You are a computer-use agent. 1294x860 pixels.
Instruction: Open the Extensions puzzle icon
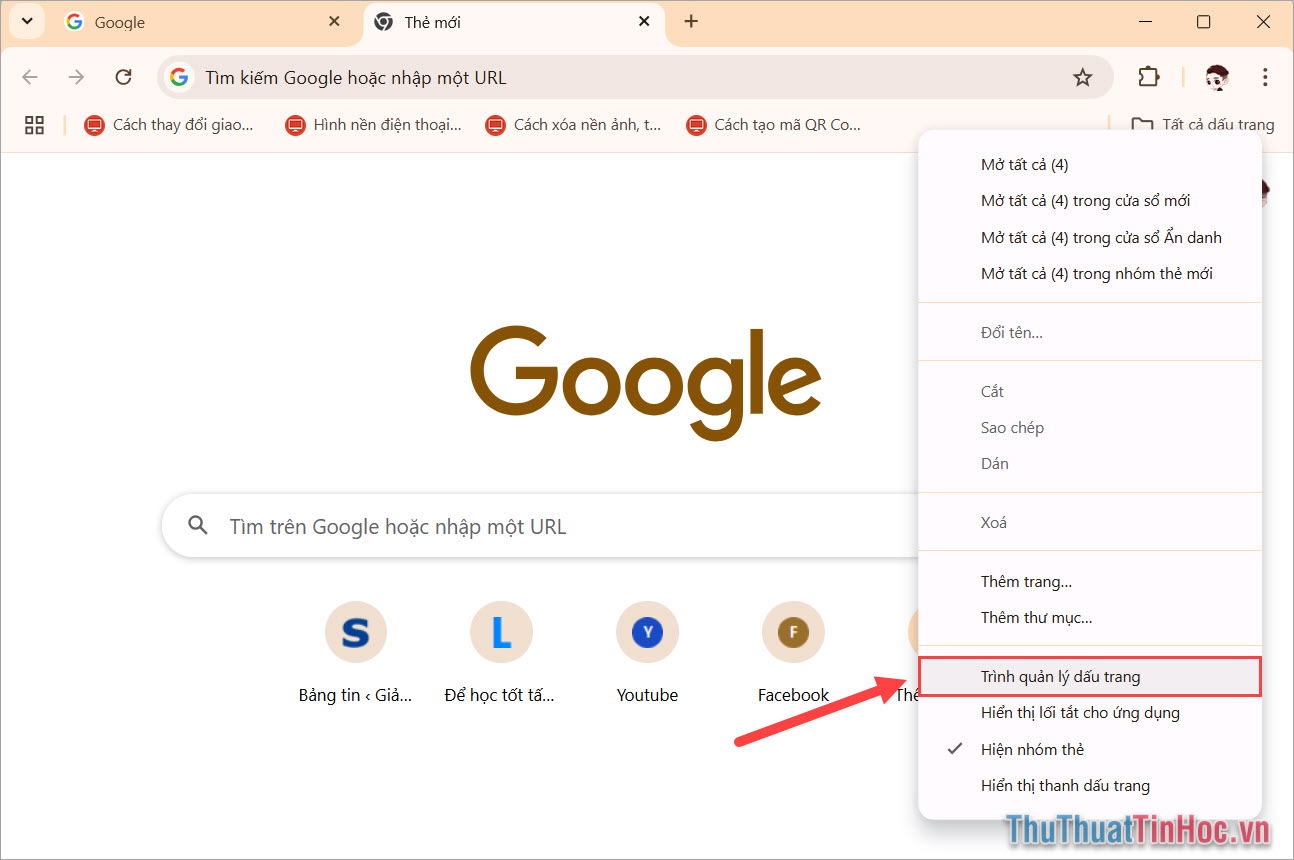[x=1149, y=77]
